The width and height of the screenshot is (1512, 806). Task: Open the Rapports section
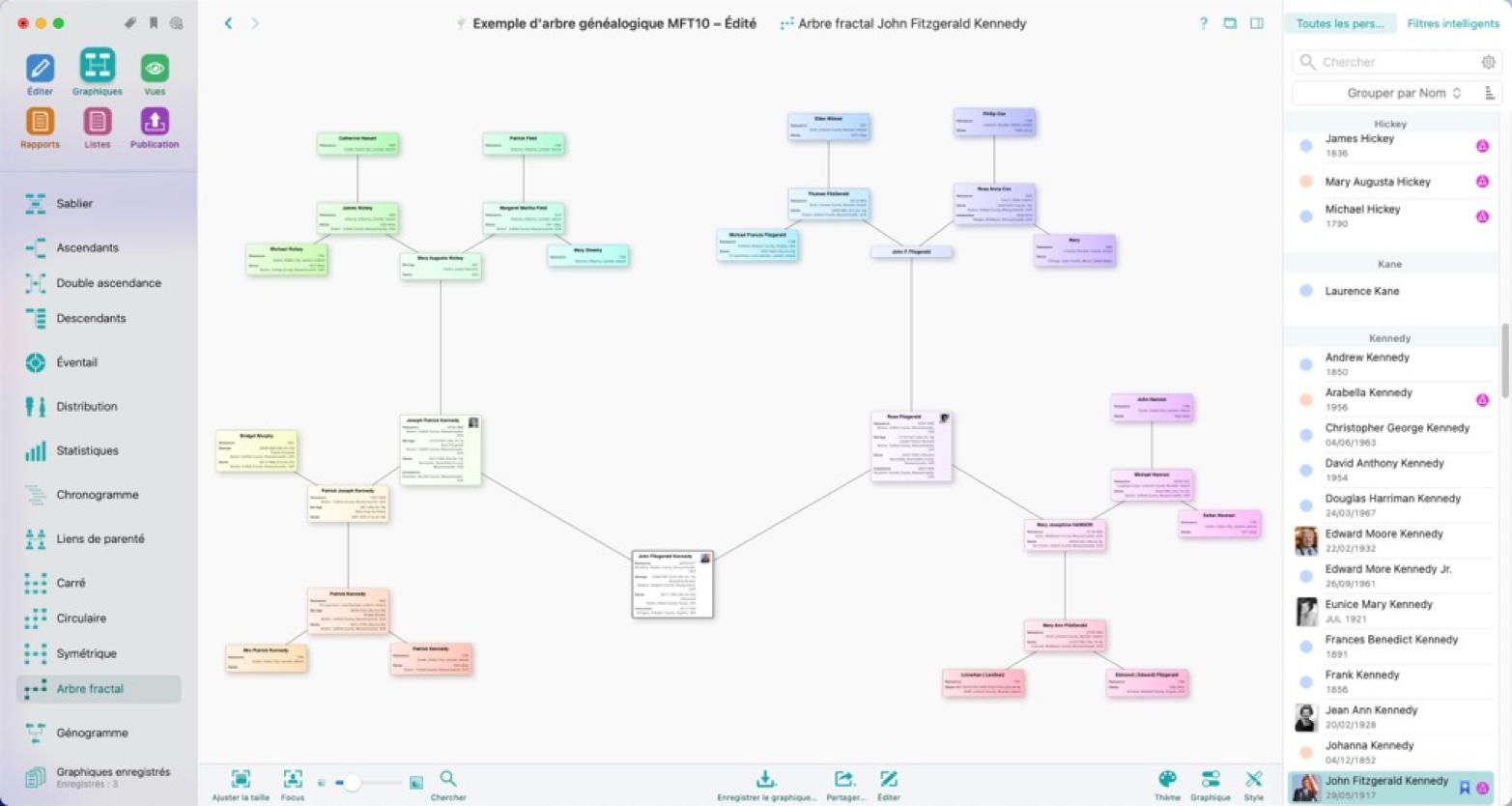point(40,128)
